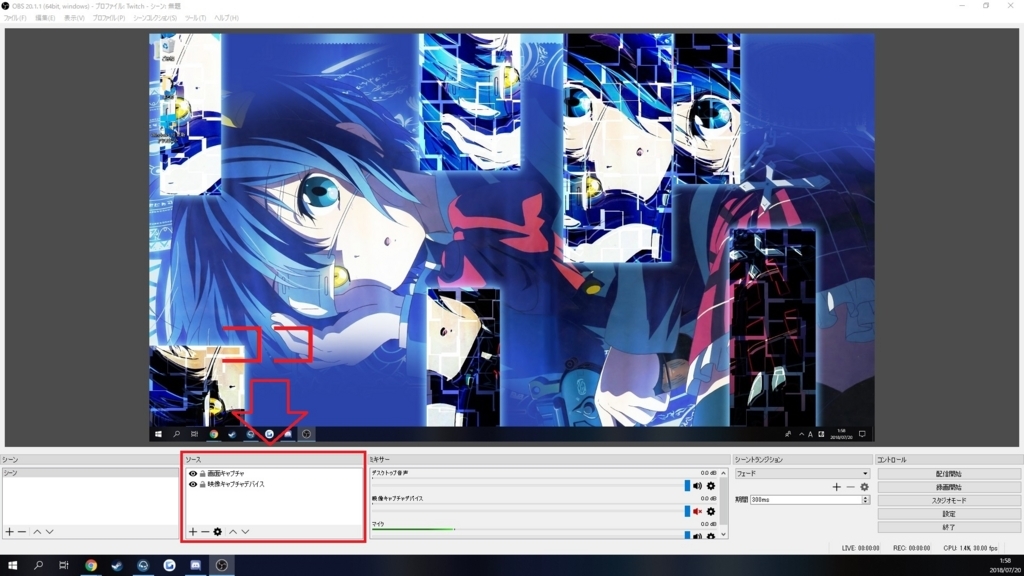Click the mixer scrollbar down arrow
This screenshot has width=1024, height=576.
(723, 535)
